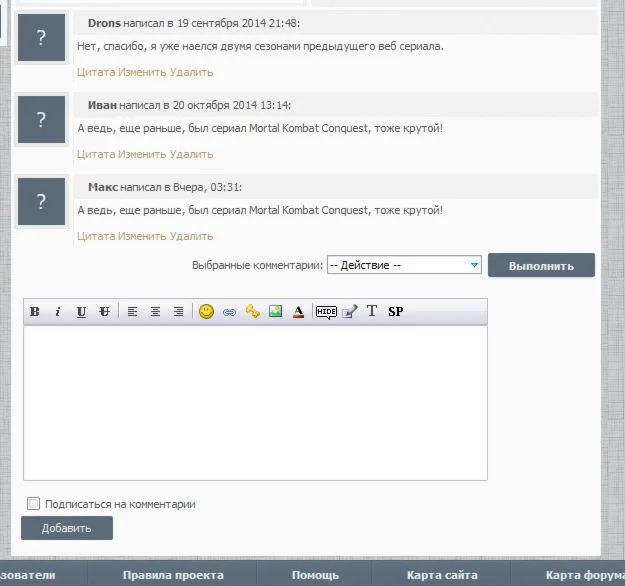Insert hidden text with HIDE icon
The width and height of the screenshot is (625, 586).
point(326,312)
